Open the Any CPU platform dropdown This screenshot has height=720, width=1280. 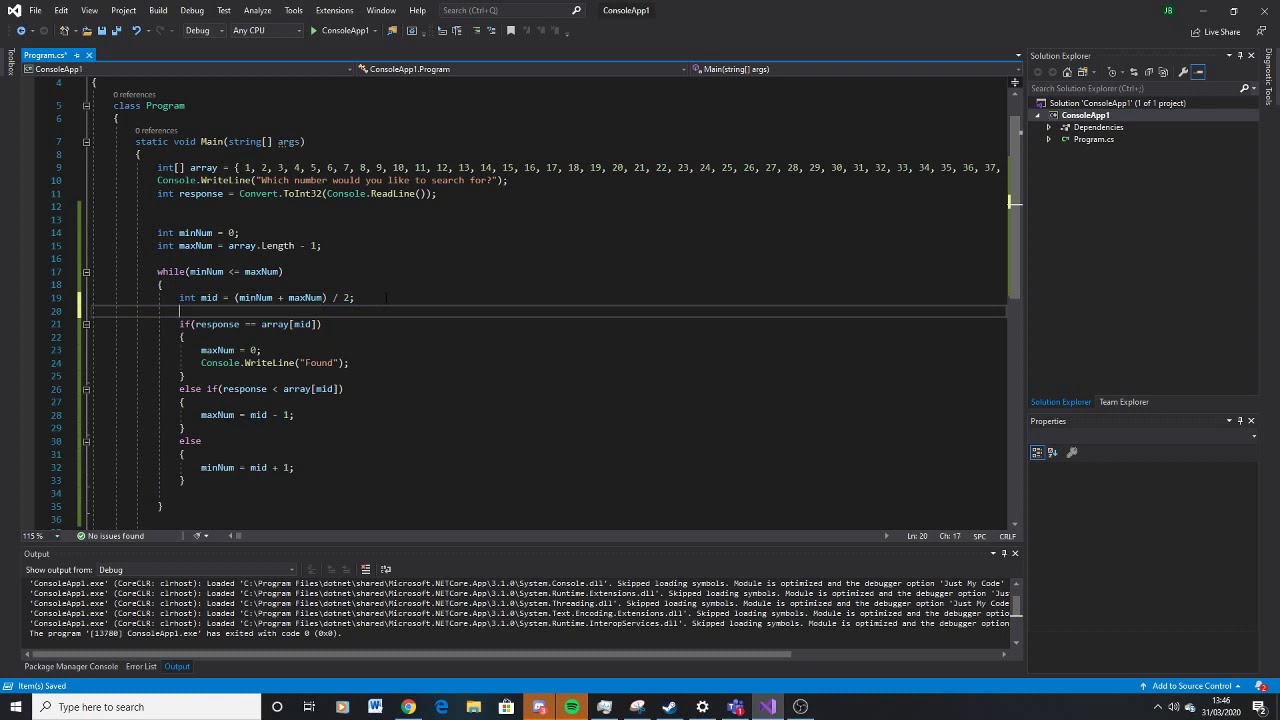[266, 31]
